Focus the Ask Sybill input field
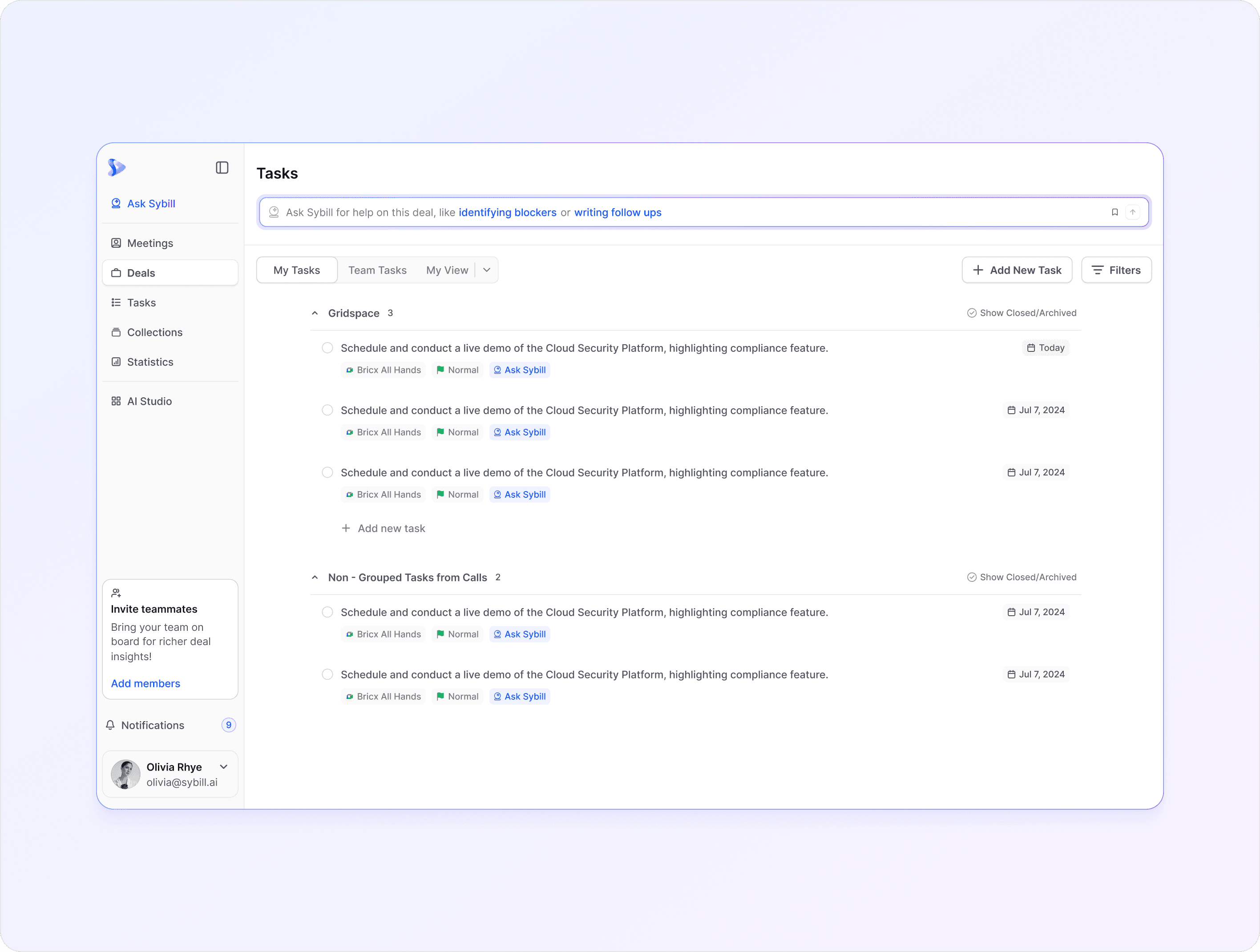 coord(683,212)
